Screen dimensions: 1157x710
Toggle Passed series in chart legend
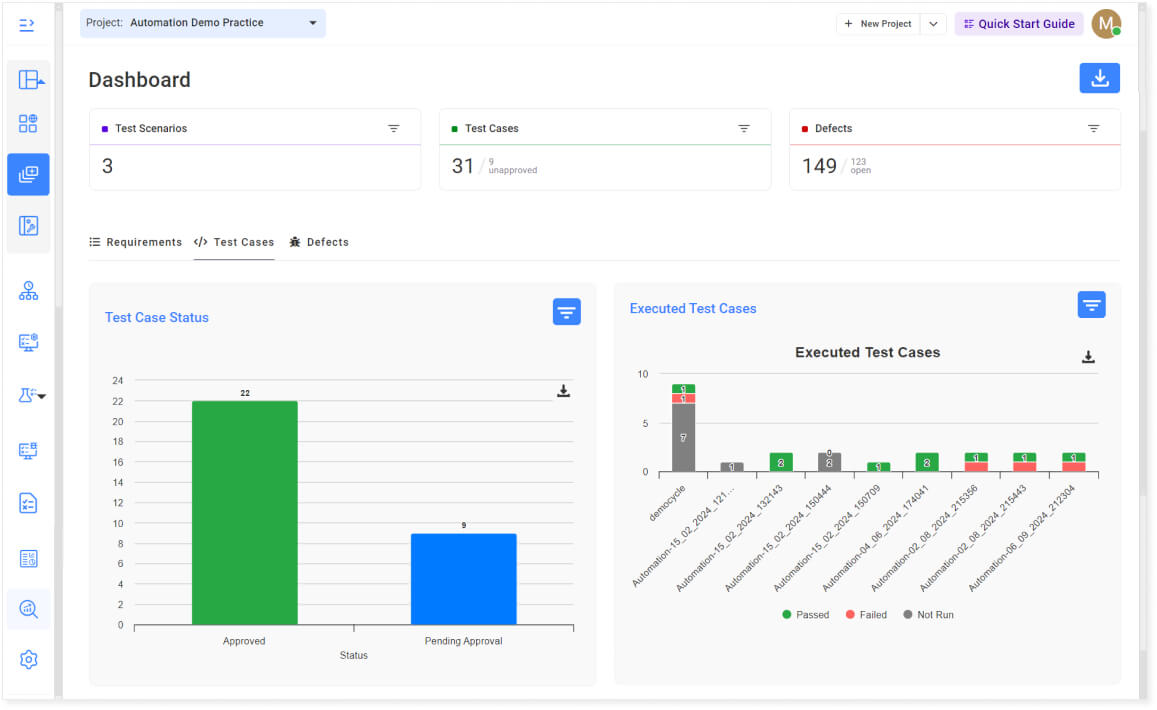(x=805, y=615)
